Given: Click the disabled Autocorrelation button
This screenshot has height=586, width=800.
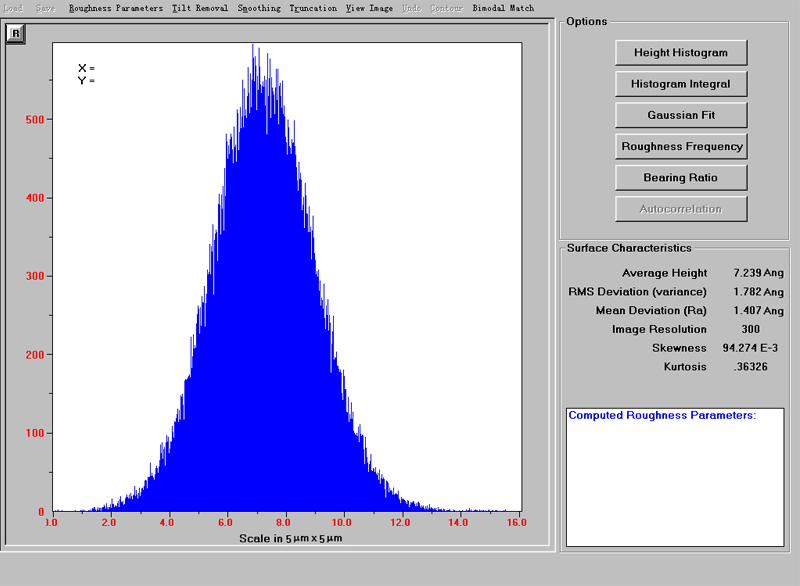Looking at the screenshot, I should pyautogui.click(x=681, y=209).
